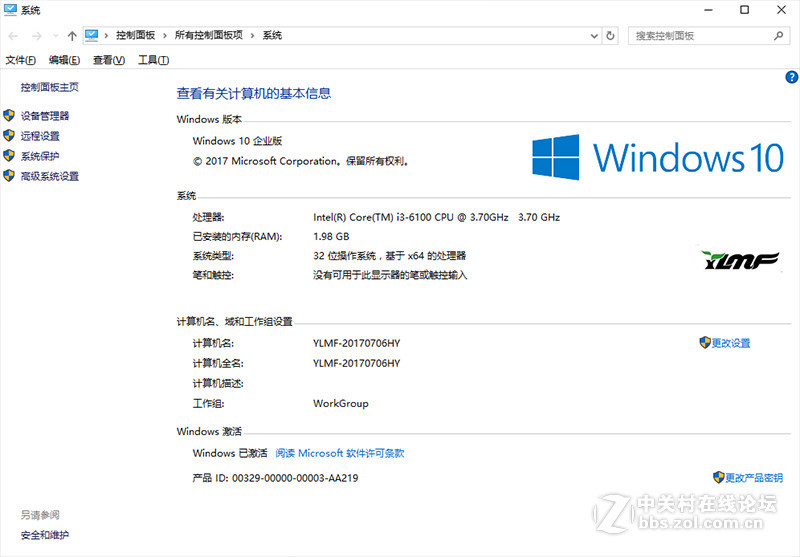The height and width of the screenshot is (557, 800).
Task: Click 系统 breadcrumb in address bar
Action: [272, 35]
